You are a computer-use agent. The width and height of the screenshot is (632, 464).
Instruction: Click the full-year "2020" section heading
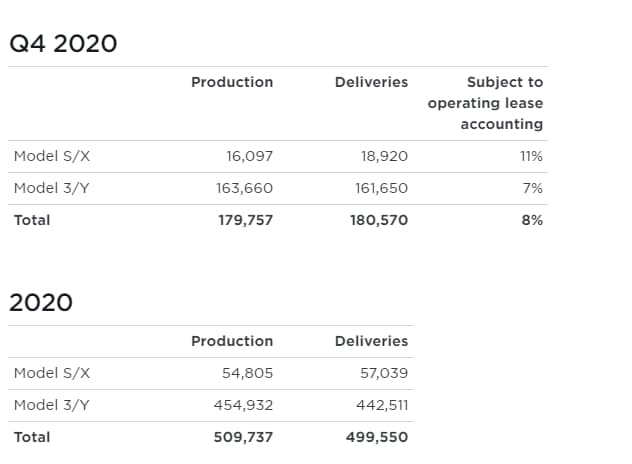pyautogui.click(x=41, y=303)
